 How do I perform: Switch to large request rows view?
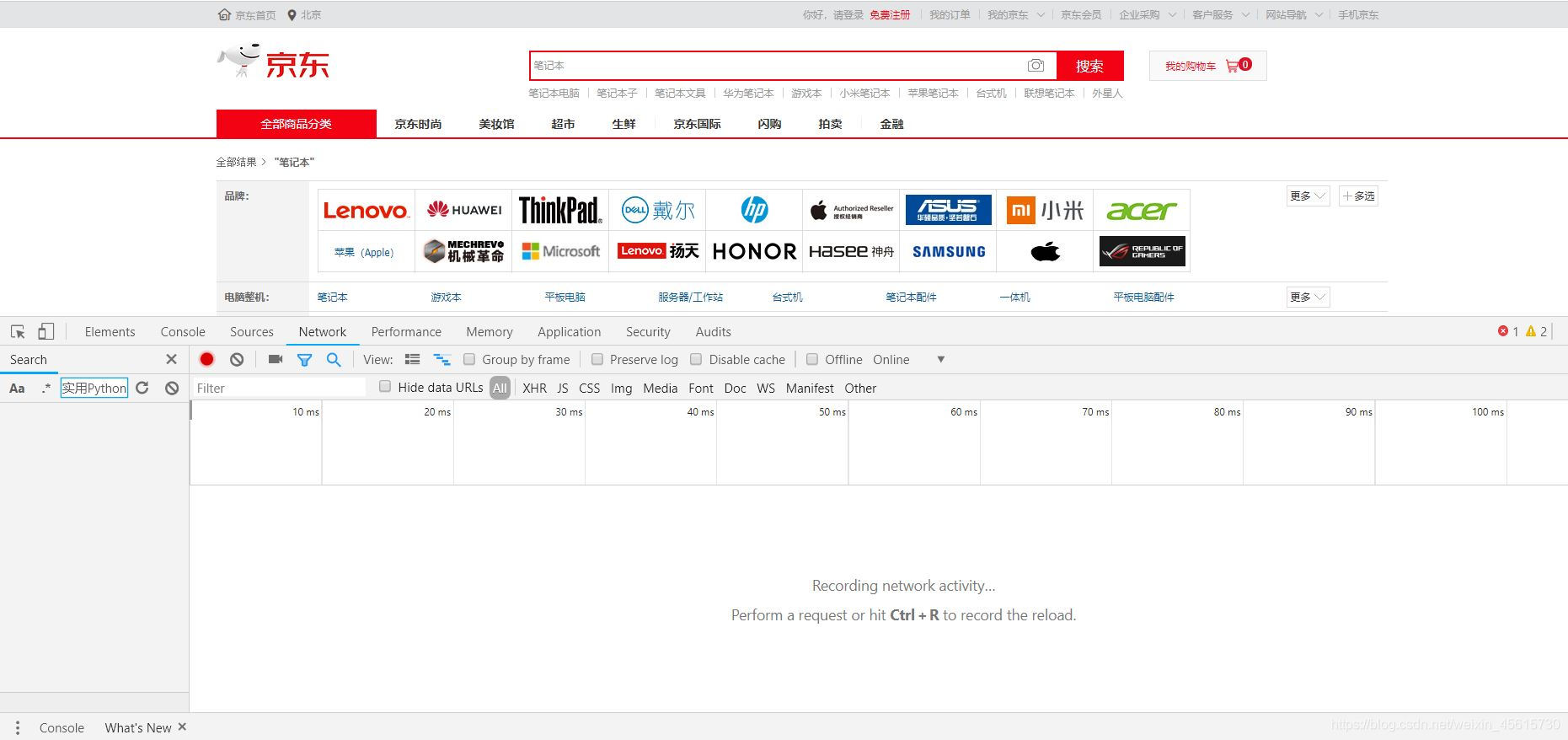click(x=412, y=359)
